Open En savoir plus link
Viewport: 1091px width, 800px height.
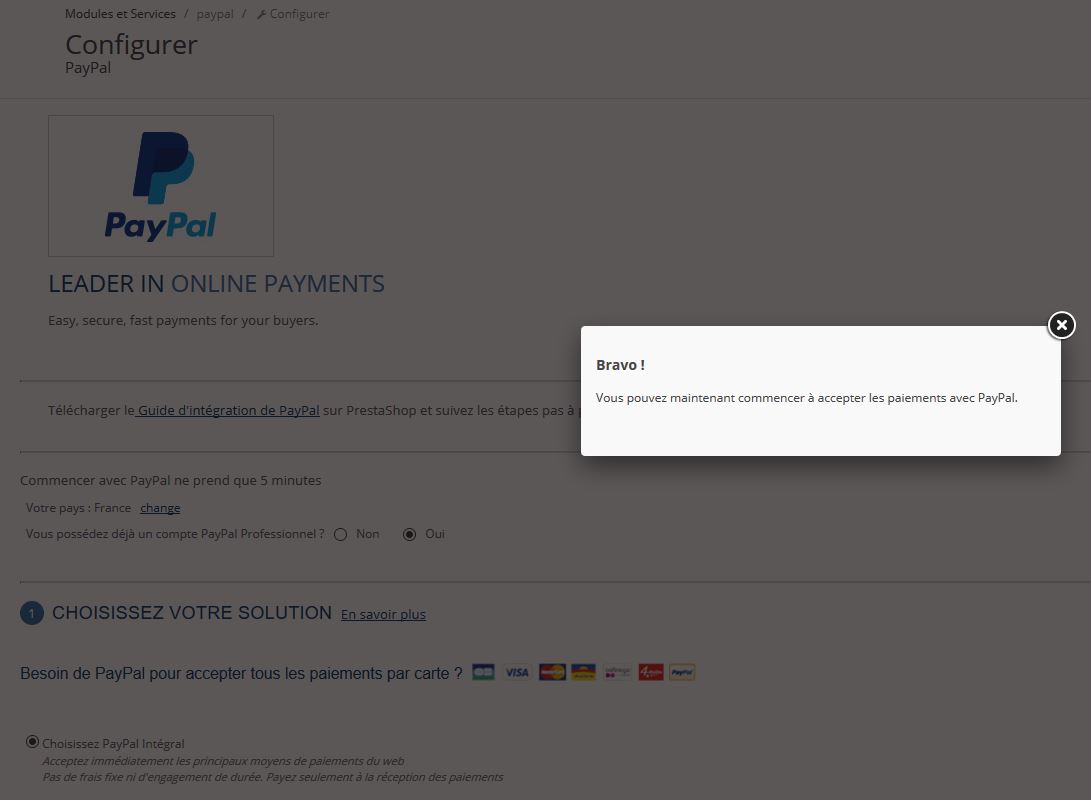[x=383, y=614]
